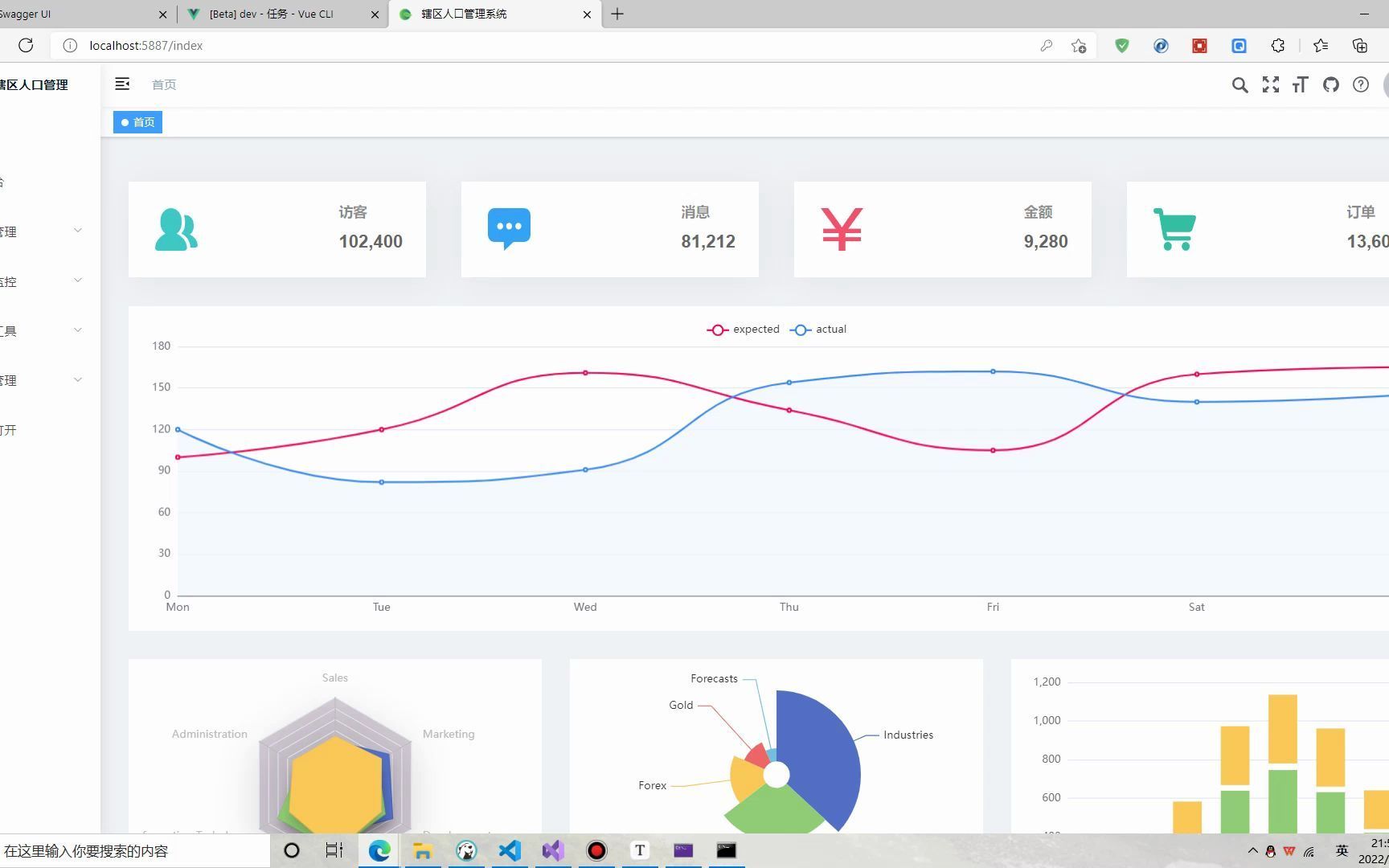Open the collections icon in browser toolbar
This screenshot has height=868, width=1389.
pos(1360,46)
